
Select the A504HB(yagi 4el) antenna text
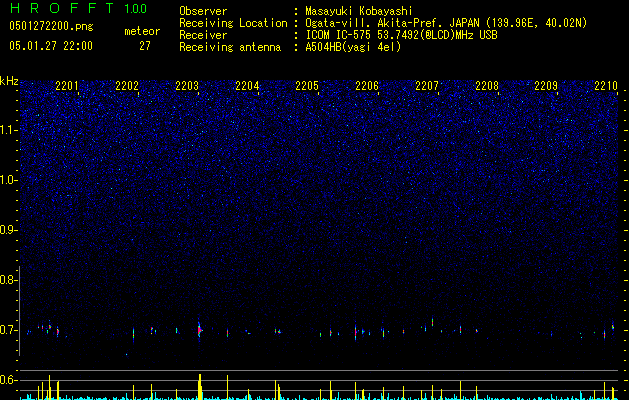tap(353, 47)
